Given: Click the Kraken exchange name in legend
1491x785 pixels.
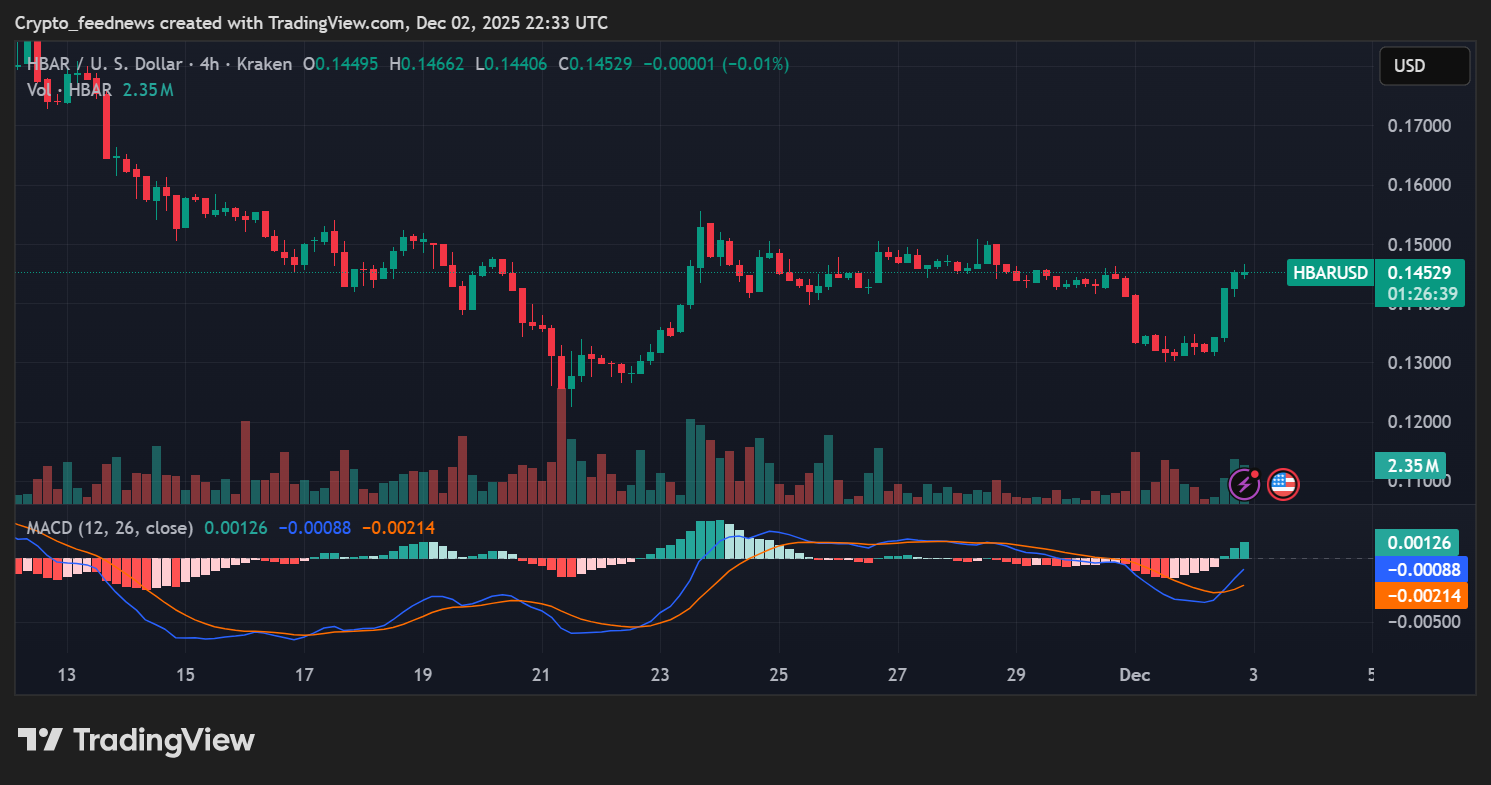Looking at the screenshot, I should [264, 64].
